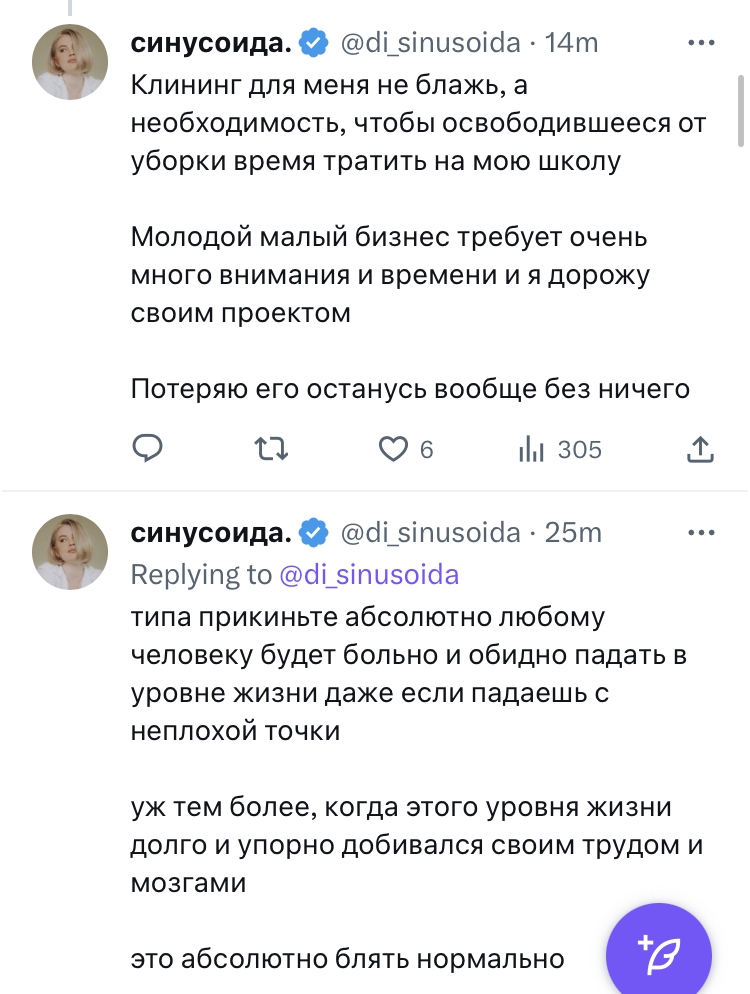The width and height of the screenshot is (750, 994).
Task: Open the 14m timestamp link
Action: 571,43
